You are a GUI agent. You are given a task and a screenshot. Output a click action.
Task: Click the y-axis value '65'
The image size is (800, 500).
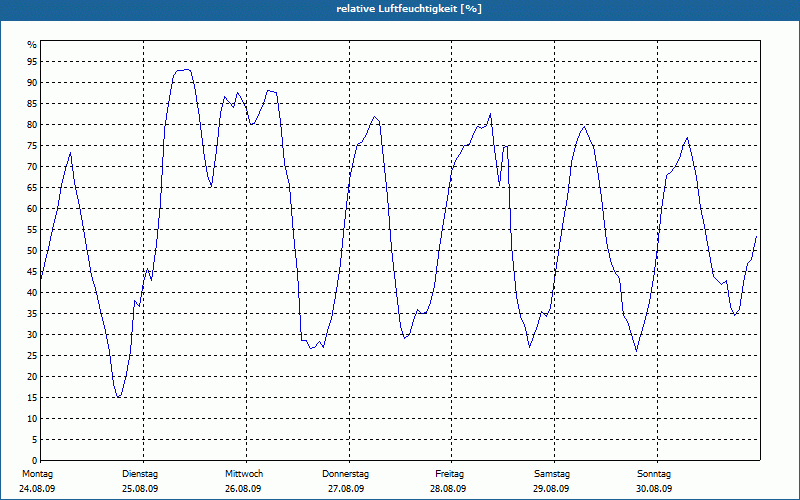32,188
